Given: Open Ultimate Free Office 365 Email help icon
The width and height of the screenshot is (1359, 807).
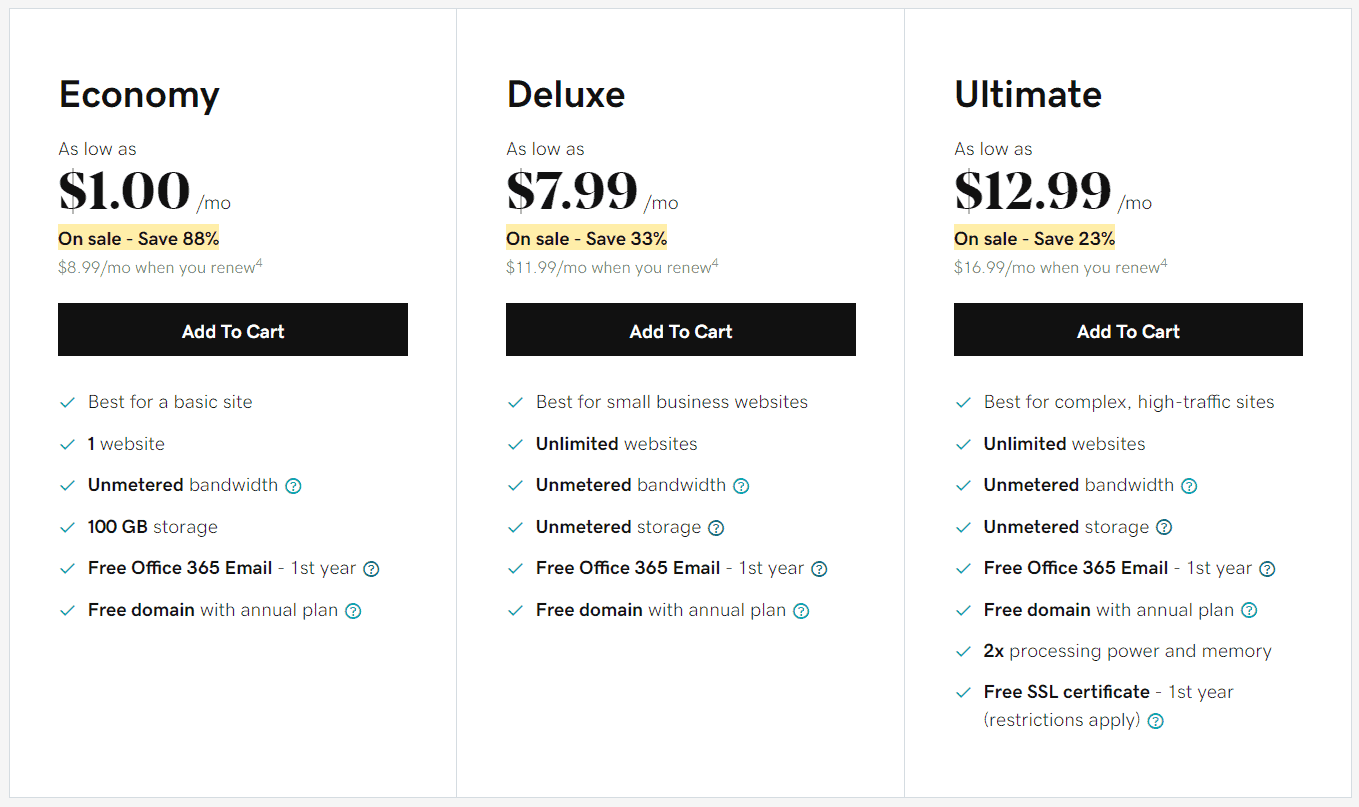Looking at the screenshot, I should click(x=1267, y=569).
